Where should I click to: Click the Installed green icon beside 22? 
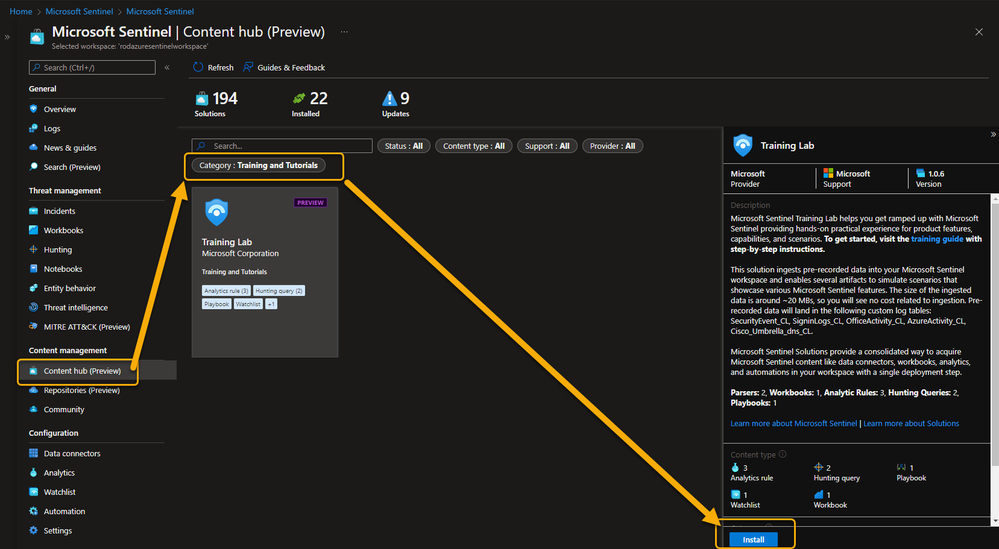[x=299, y=98]
